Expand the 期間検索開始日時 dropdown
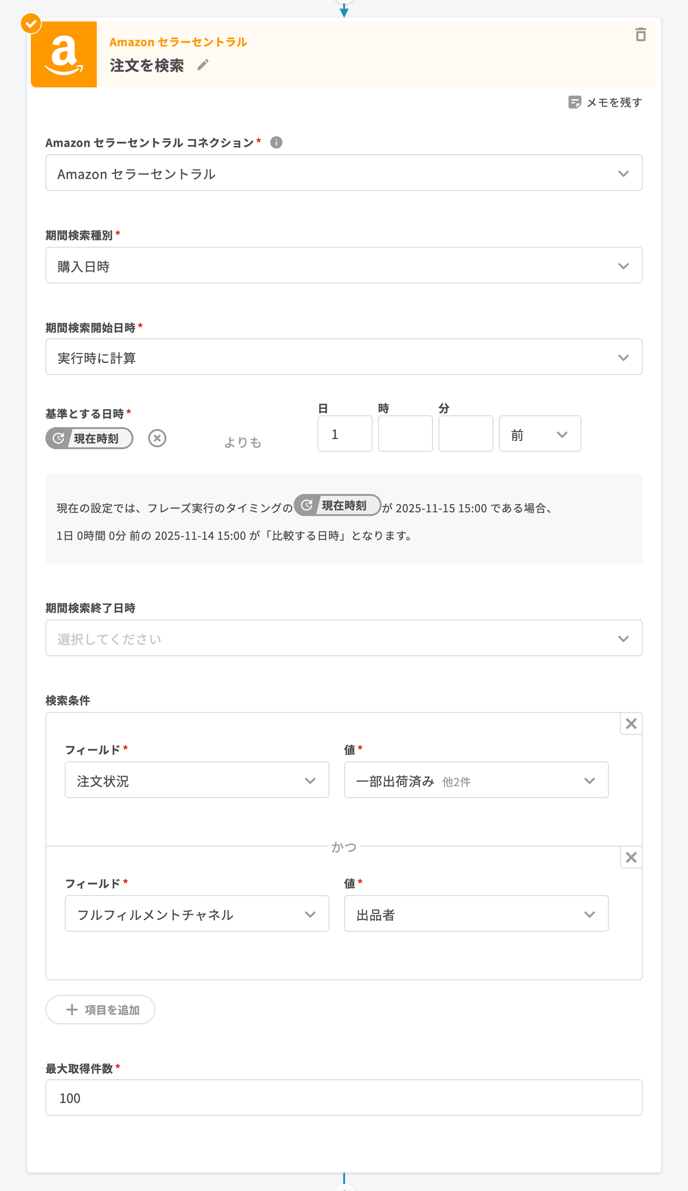This screenshot has width=688, height=1191. pos(343,358)
